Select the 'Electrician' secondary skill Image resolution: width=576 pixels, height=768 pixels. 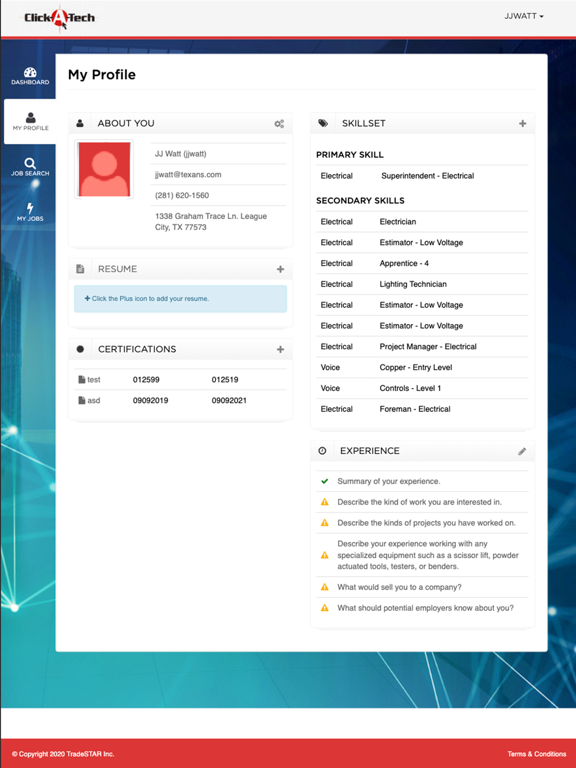point(398,222)
